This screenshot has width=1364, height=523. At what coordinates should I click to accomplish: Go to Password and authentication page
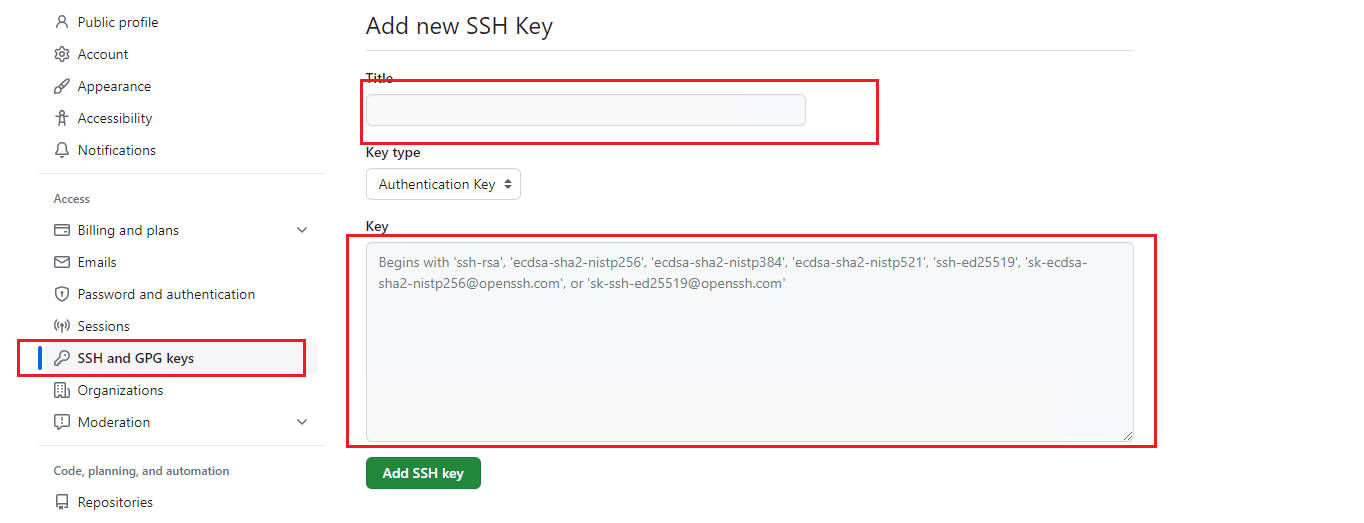click(166, 294)
